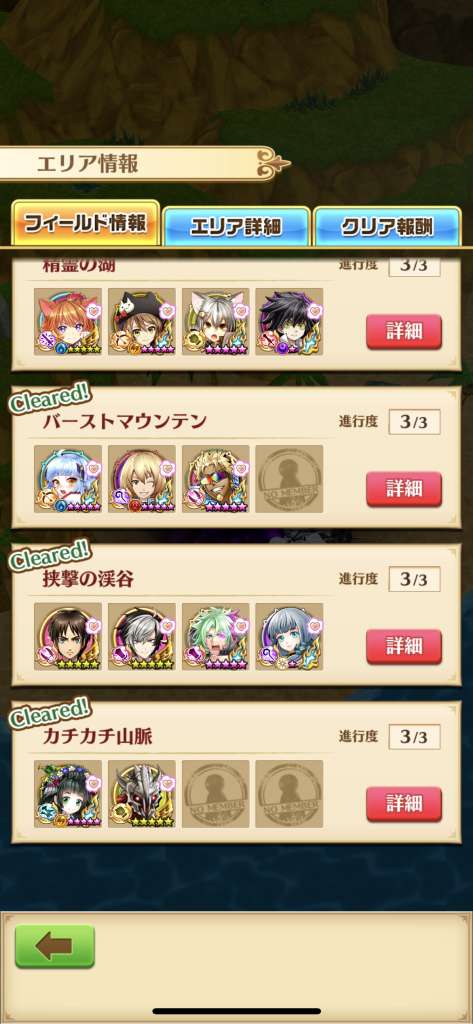
Task: Select the orange cat-eared girl portrait
Action: click(68, 321)
